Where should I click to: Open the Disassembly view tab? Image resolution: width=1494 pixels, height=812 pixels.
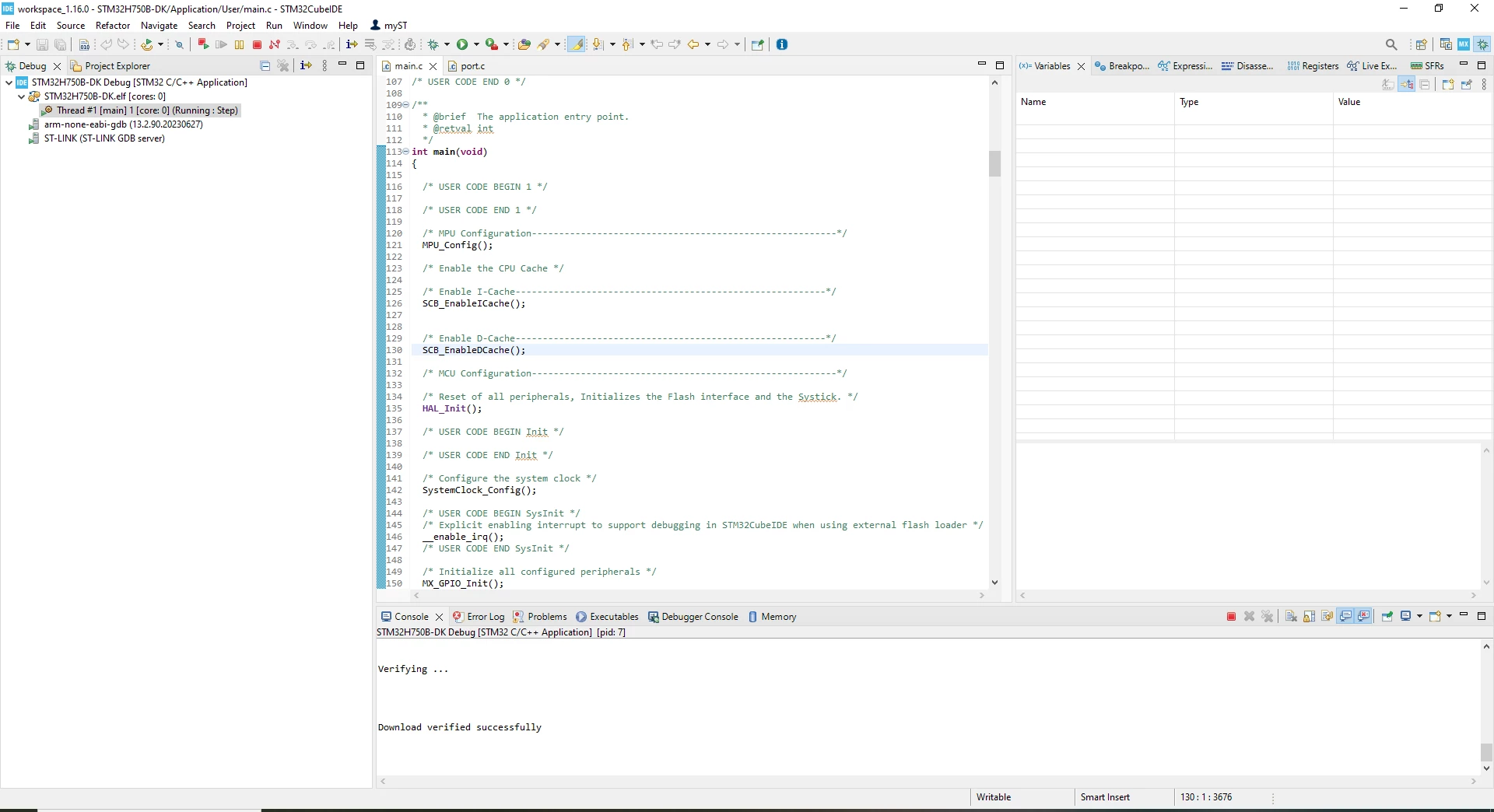pyautogui.click(x=1247, y=66)
